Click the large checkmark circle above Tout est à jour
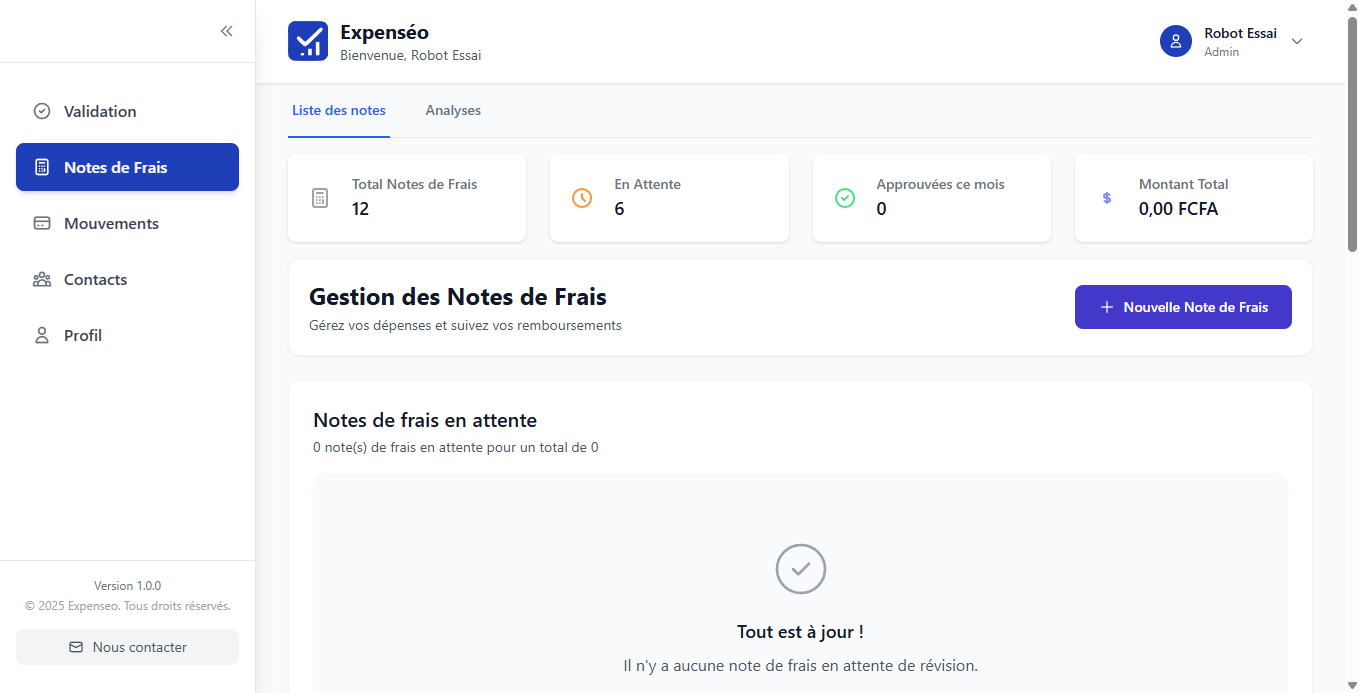Screen dimensions: 1359x693 (801, 569)
